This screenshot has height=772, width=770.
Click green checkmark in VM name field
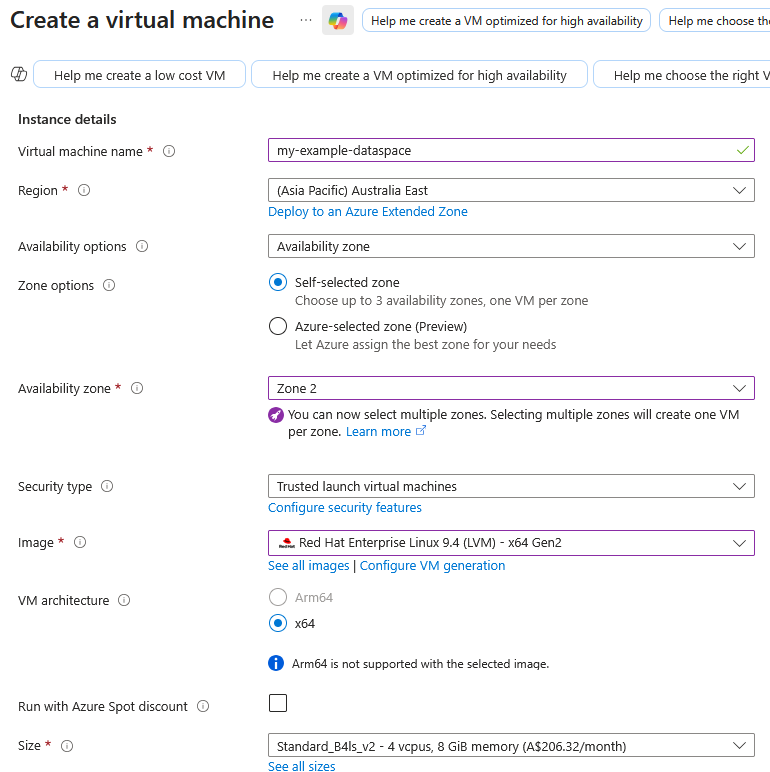click(x=742, y=150)
